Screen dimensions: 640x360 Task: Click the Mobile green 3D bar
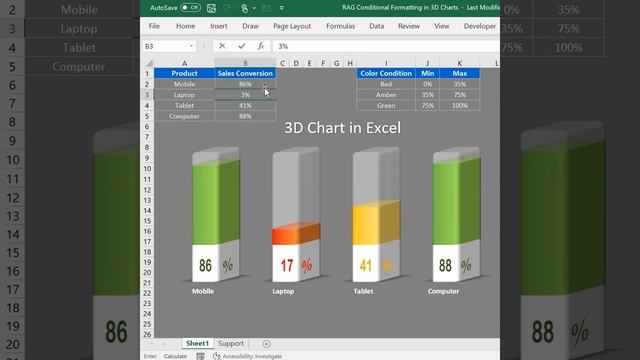click(216, 203)
